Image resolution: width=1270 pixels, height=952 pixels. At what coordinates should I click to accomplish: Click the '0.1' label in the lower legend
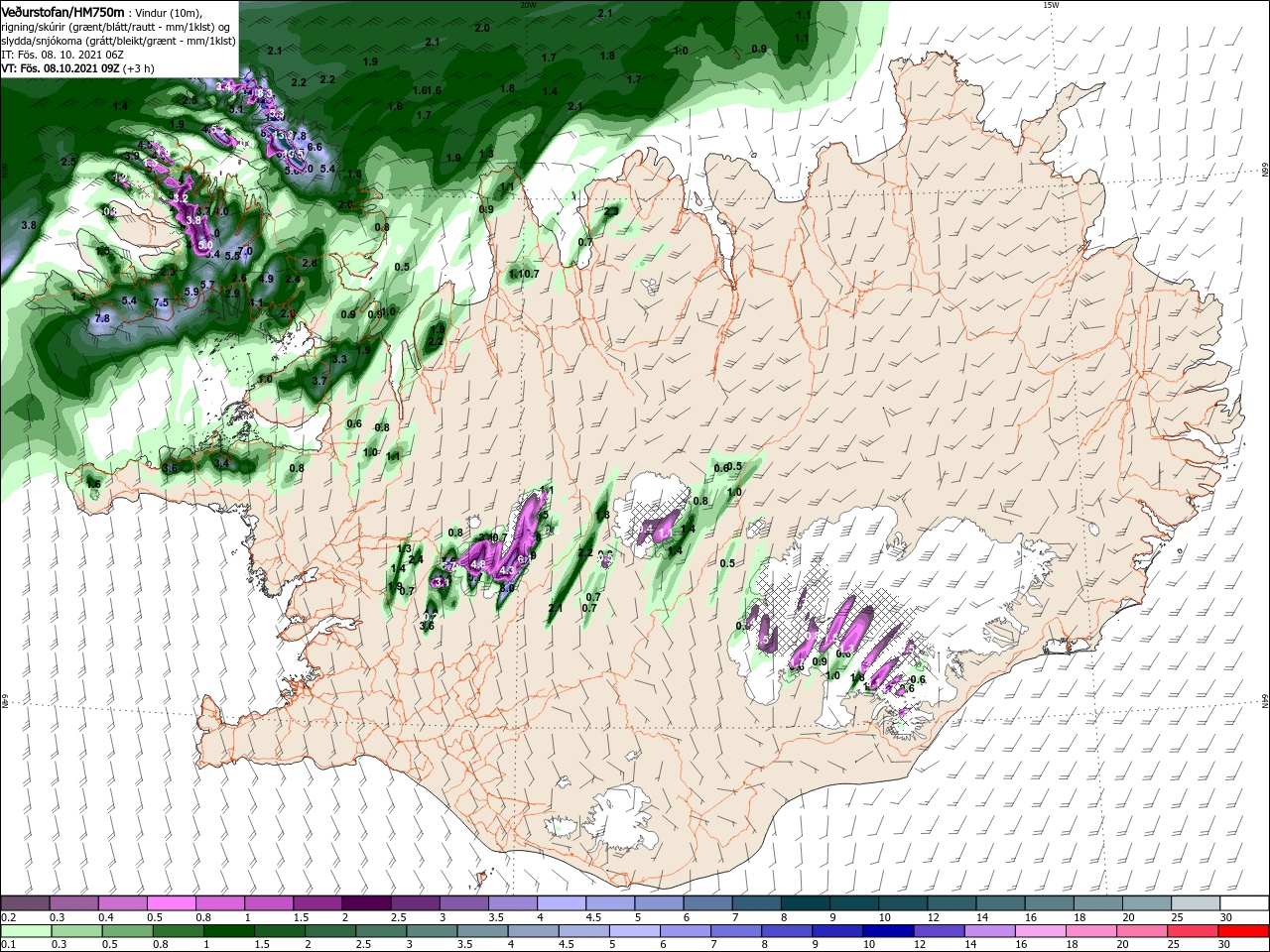9,945
